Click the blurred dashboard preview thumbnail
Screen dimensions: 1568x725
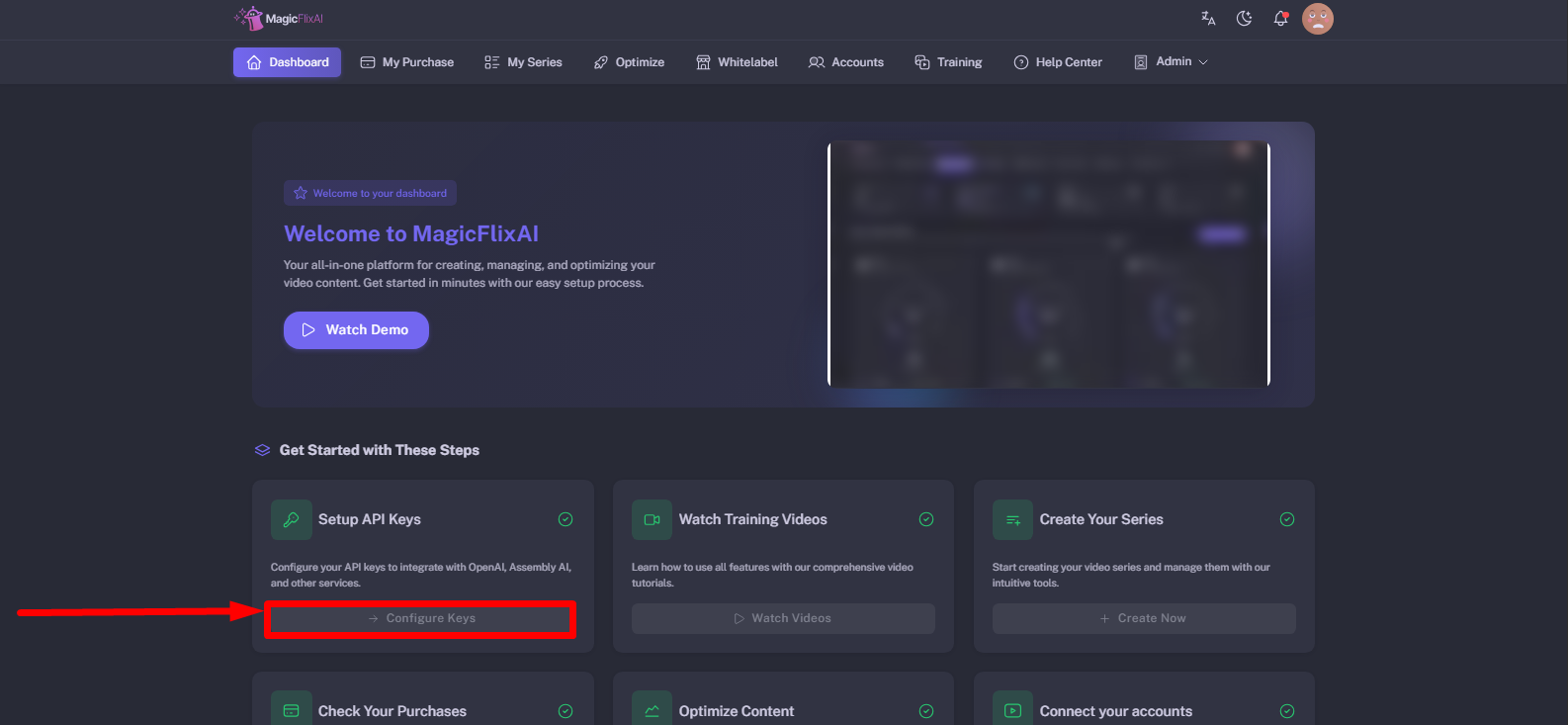point(1049,264)
